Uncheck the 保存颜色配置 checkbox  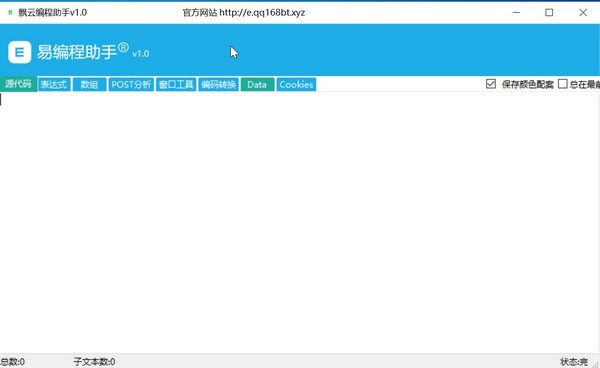(x=491, y=84)
